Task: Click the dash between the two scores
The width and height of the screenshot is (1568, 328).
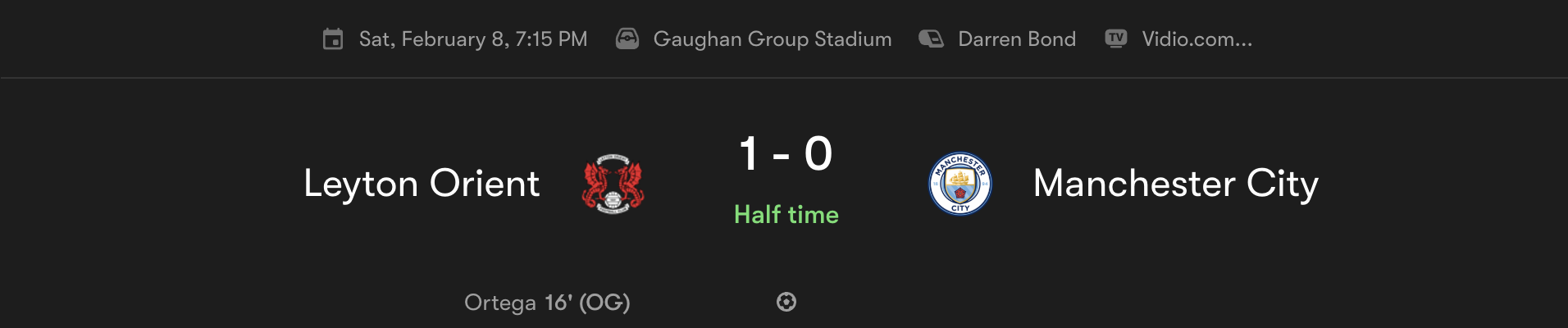Action: tap(782, 154)
